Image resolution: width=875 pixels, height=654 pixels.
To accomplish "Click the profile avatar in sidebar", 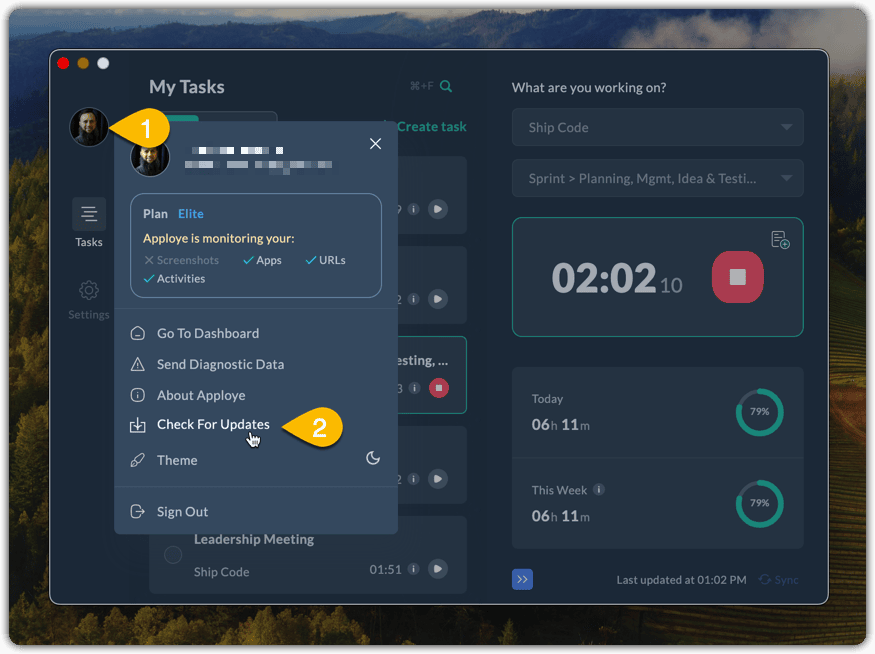I will pyautogui.click(x=88, y=127).
